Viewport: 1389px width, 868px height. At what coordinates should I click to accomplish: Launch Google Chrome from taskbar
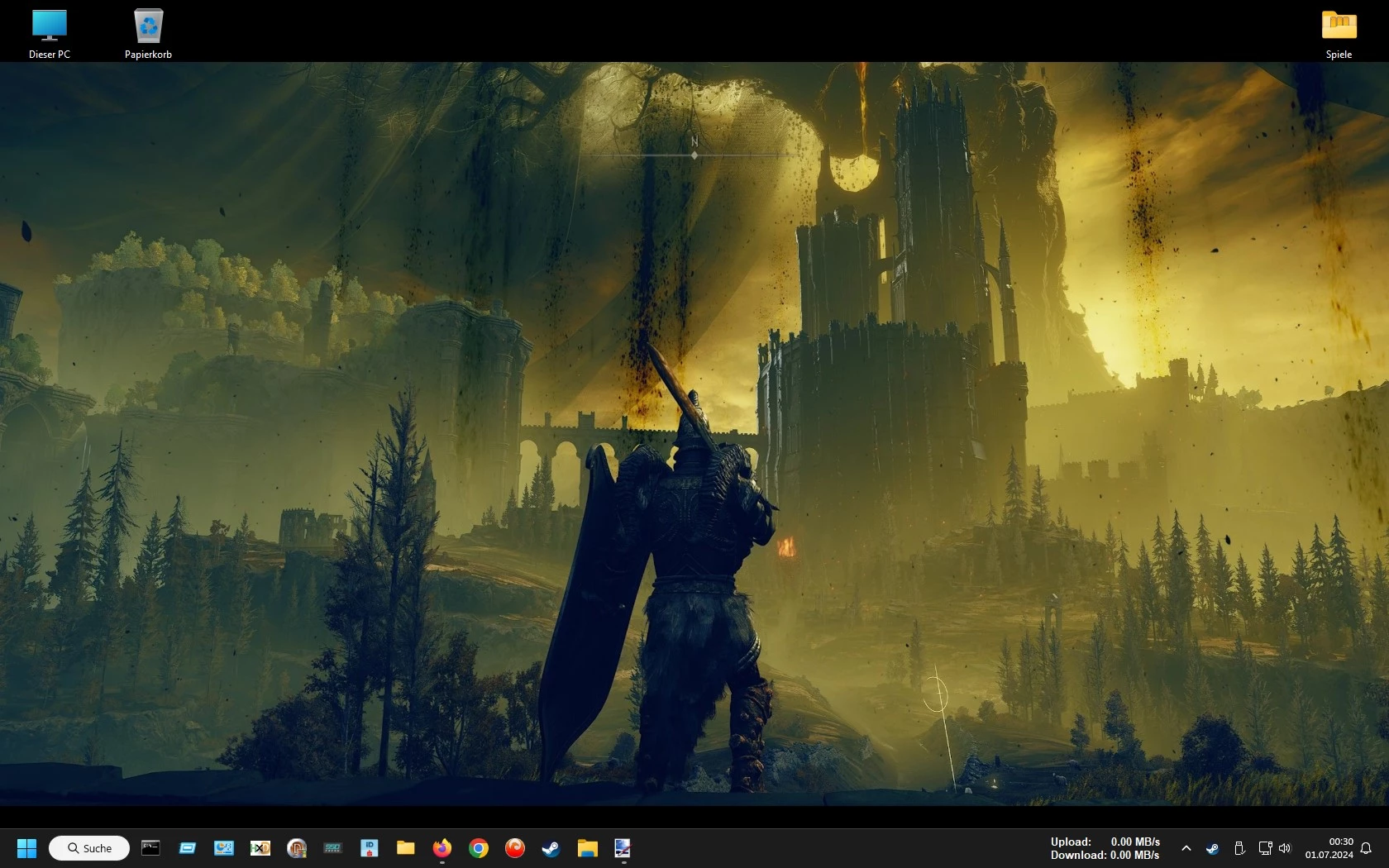478,848
